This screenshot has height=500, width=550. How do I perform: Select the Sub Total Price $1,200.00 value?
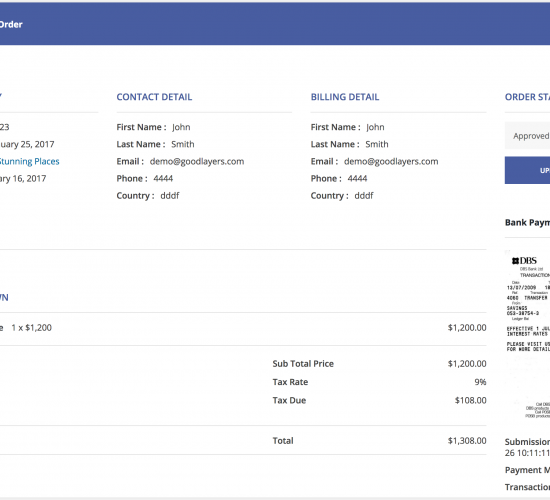(467, 364)
